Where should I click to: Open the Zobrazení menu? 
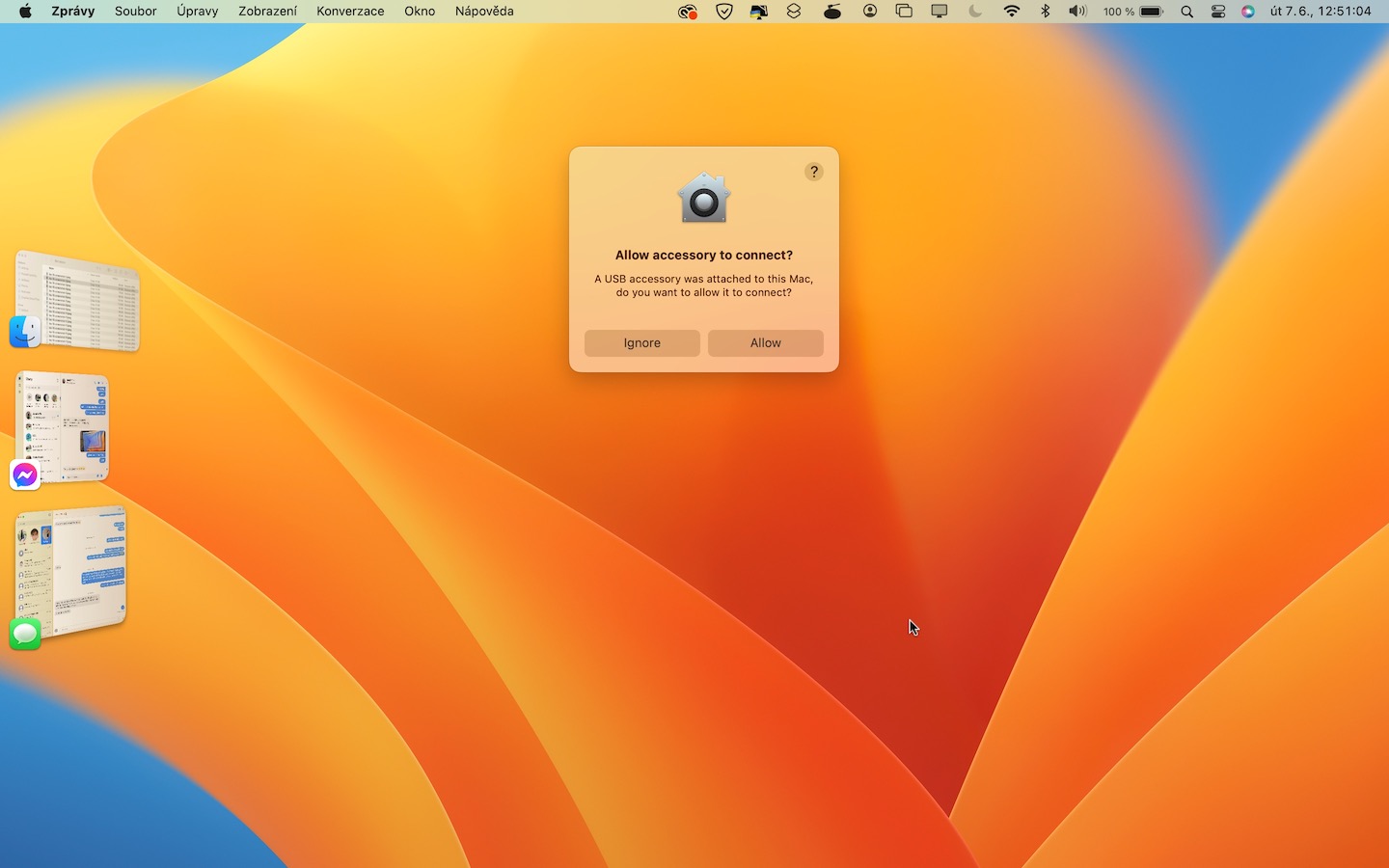pos(268,12)
